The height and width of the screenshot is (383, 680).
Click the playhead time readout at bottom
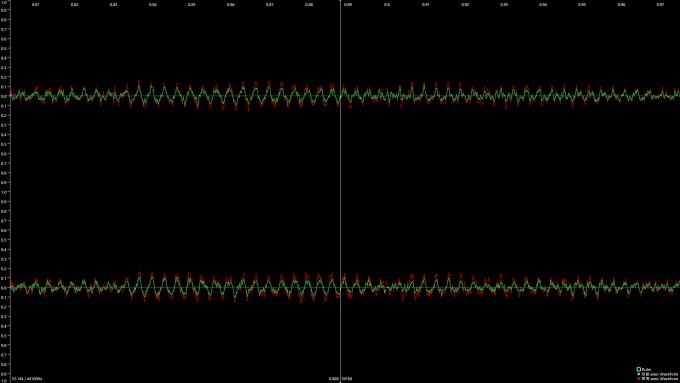[333, 379]
